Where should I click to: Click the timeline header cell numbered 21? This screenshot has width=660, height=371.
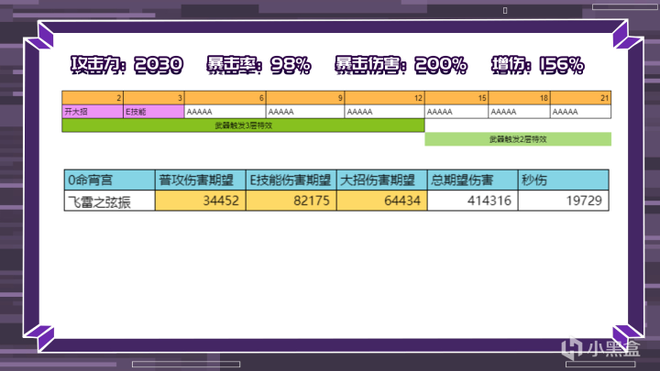tap(581, 98)
